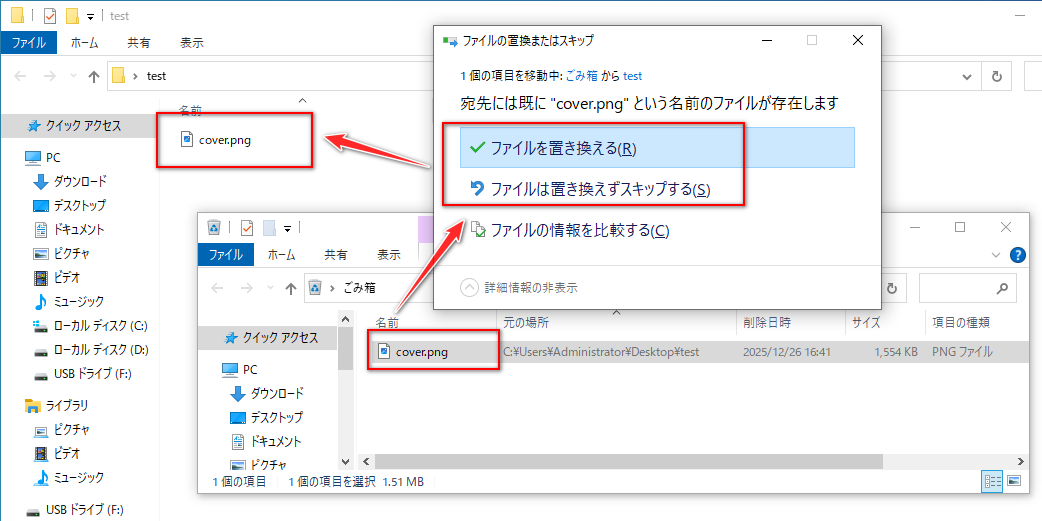This screenshot has width=1042, height=521.
Task: Open ホーム tab in test window
Action: pyautogui.click(x=84, y=43)
